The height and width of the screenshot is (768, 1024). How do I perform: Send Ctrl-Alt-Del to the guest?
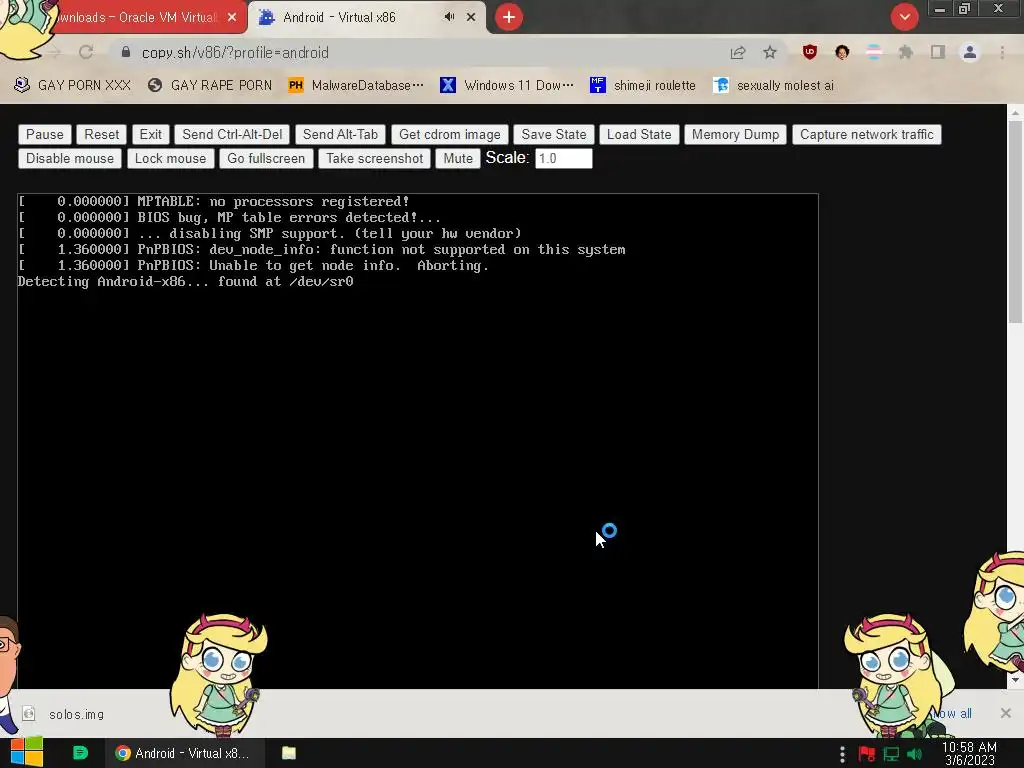[232, 135]
